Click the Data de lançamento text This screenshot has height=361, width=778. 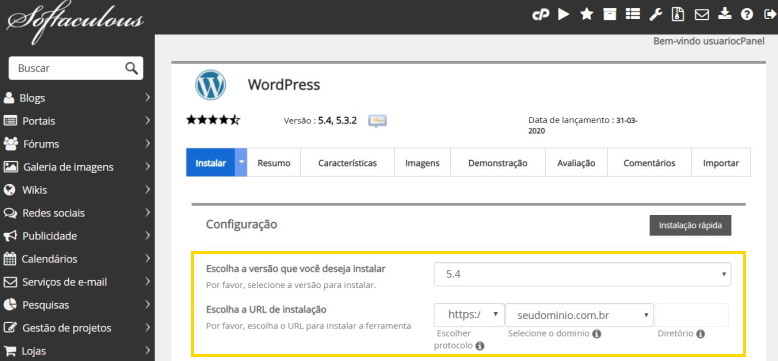pos(583,125)
